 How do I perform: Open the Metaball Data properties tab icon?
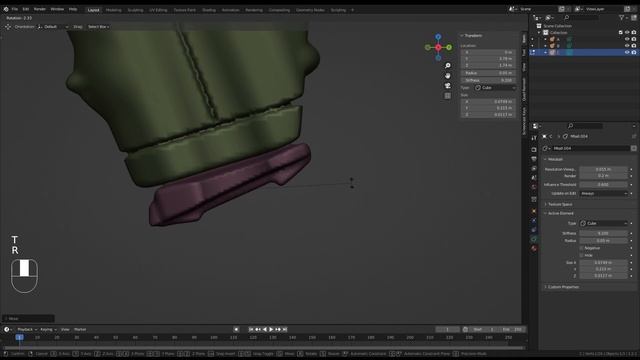(534, 239)
